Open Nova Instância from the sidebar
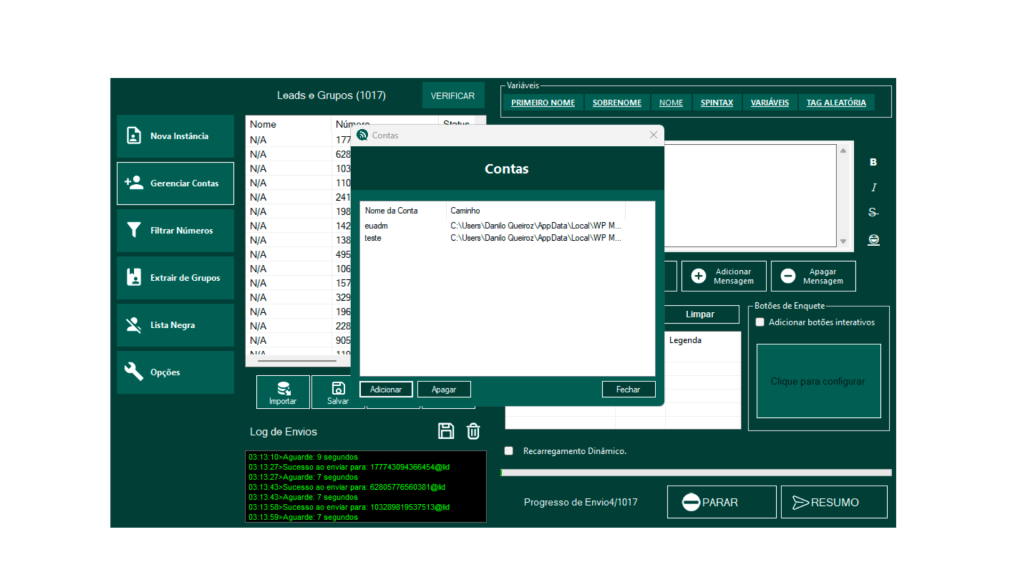The height and width of the screenshot is (576, 1024). tap(175, 136)
